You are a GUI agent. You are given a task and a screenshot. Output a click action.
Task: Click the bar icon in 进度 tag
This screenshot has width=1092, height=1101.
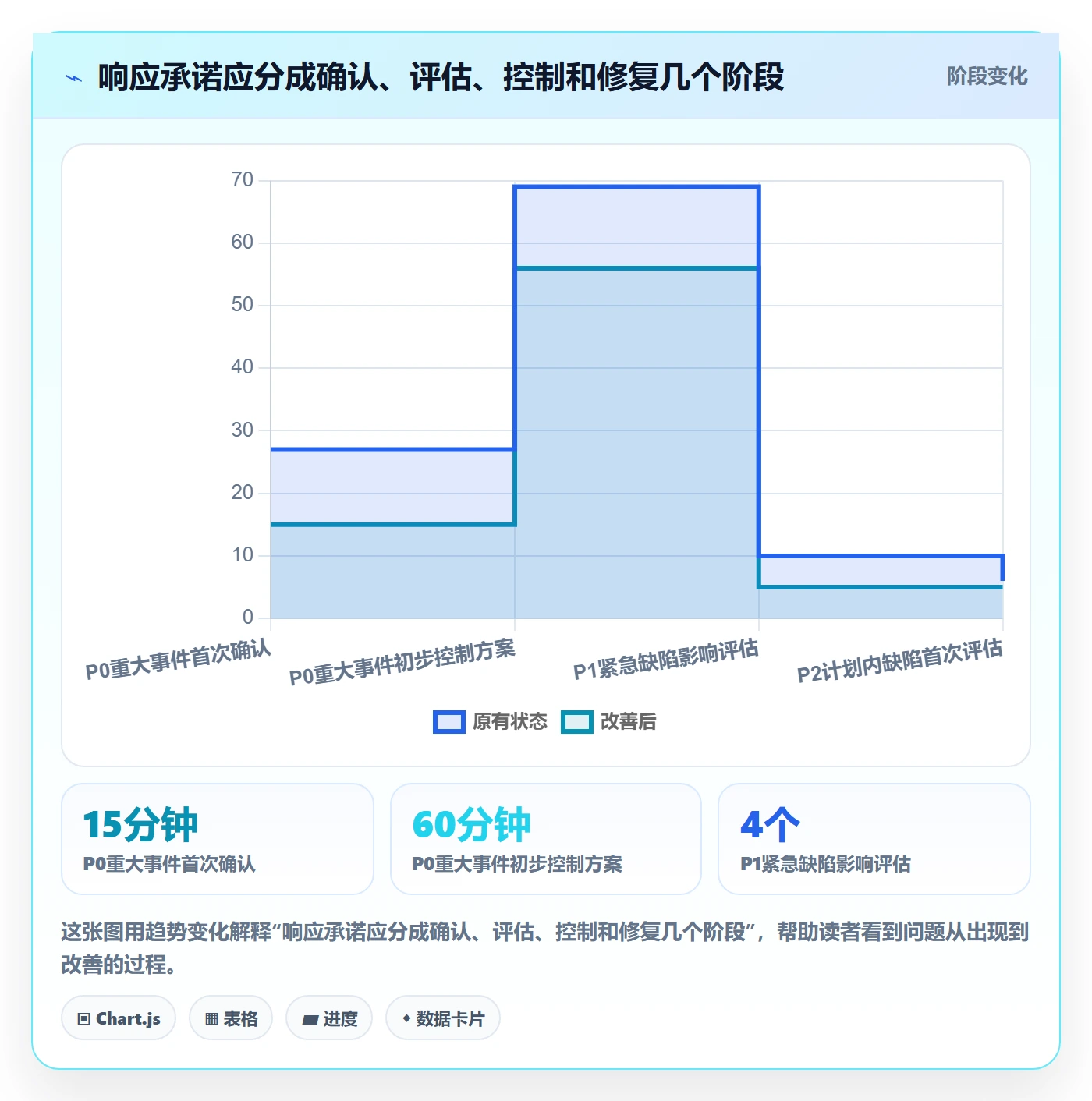pos(310,1020)
